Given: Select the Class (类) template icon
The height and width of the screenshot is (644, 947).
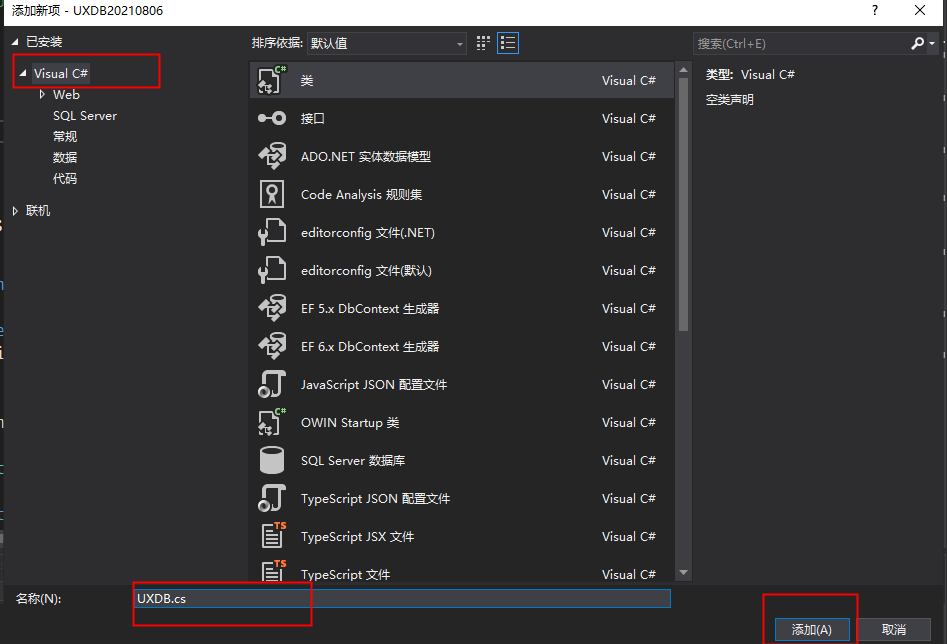Looking at the screenshot, I should (x=272, y=80).
